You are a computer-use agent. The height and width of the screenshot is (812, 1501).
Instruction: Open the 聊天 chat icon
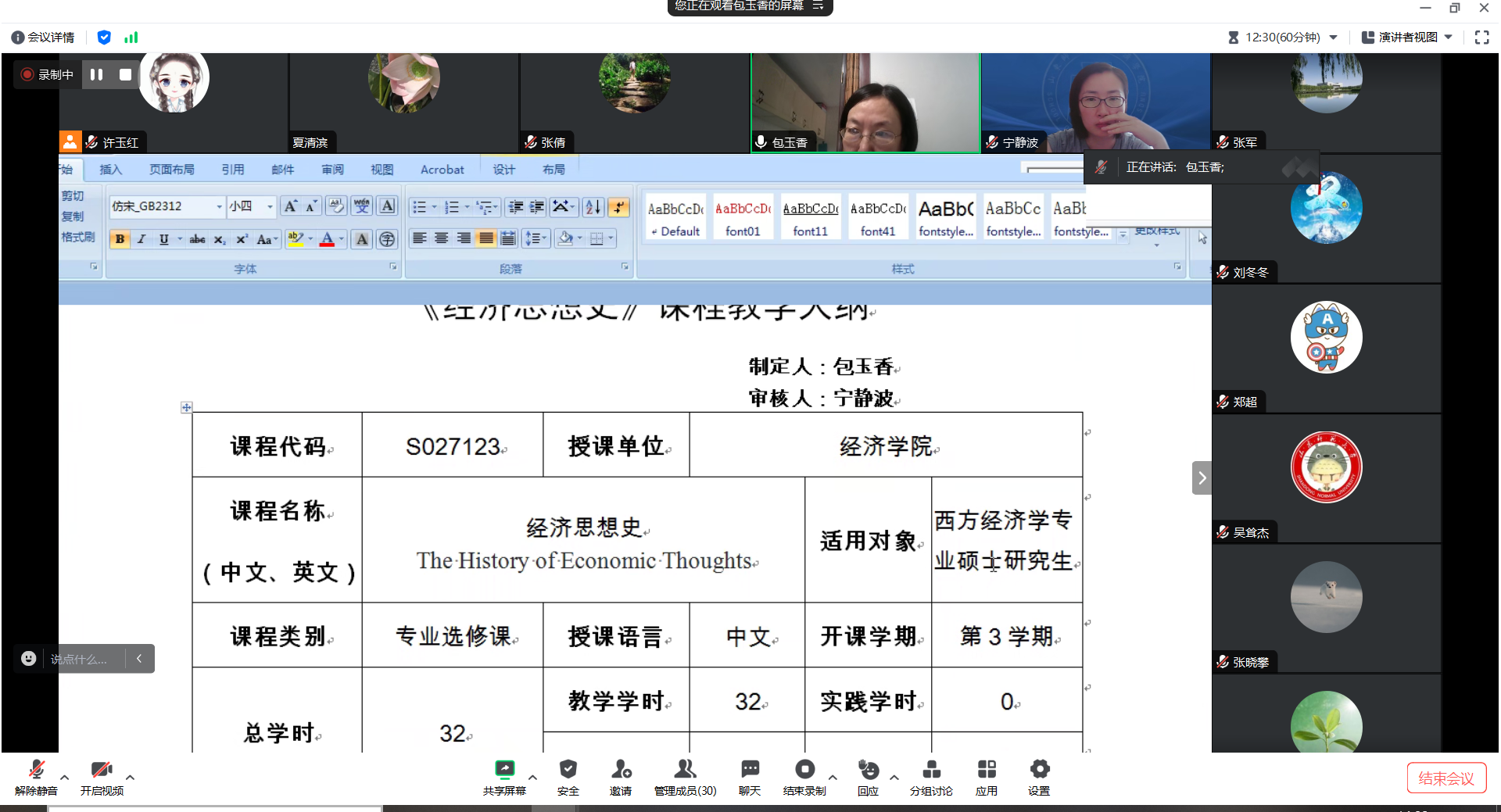coord(750,771)
